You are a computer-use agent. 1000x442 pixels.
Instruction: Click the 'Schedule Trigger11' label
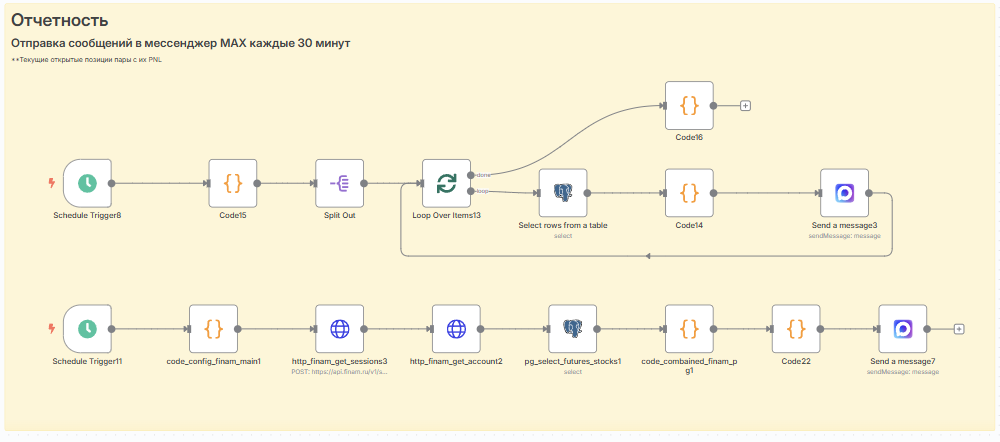point(87,361)
